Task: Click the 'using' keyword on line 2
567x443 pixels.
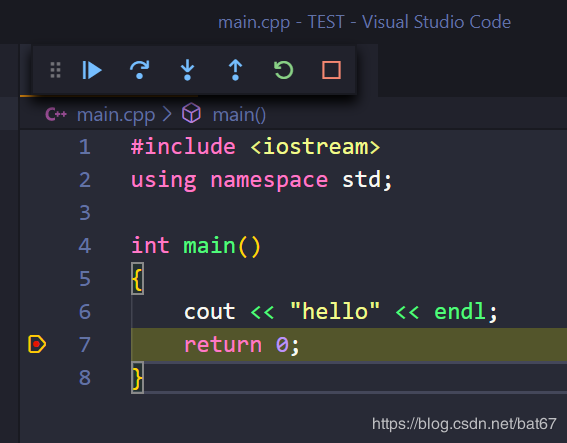Action: pyautogui.click(x=163, y=180)
